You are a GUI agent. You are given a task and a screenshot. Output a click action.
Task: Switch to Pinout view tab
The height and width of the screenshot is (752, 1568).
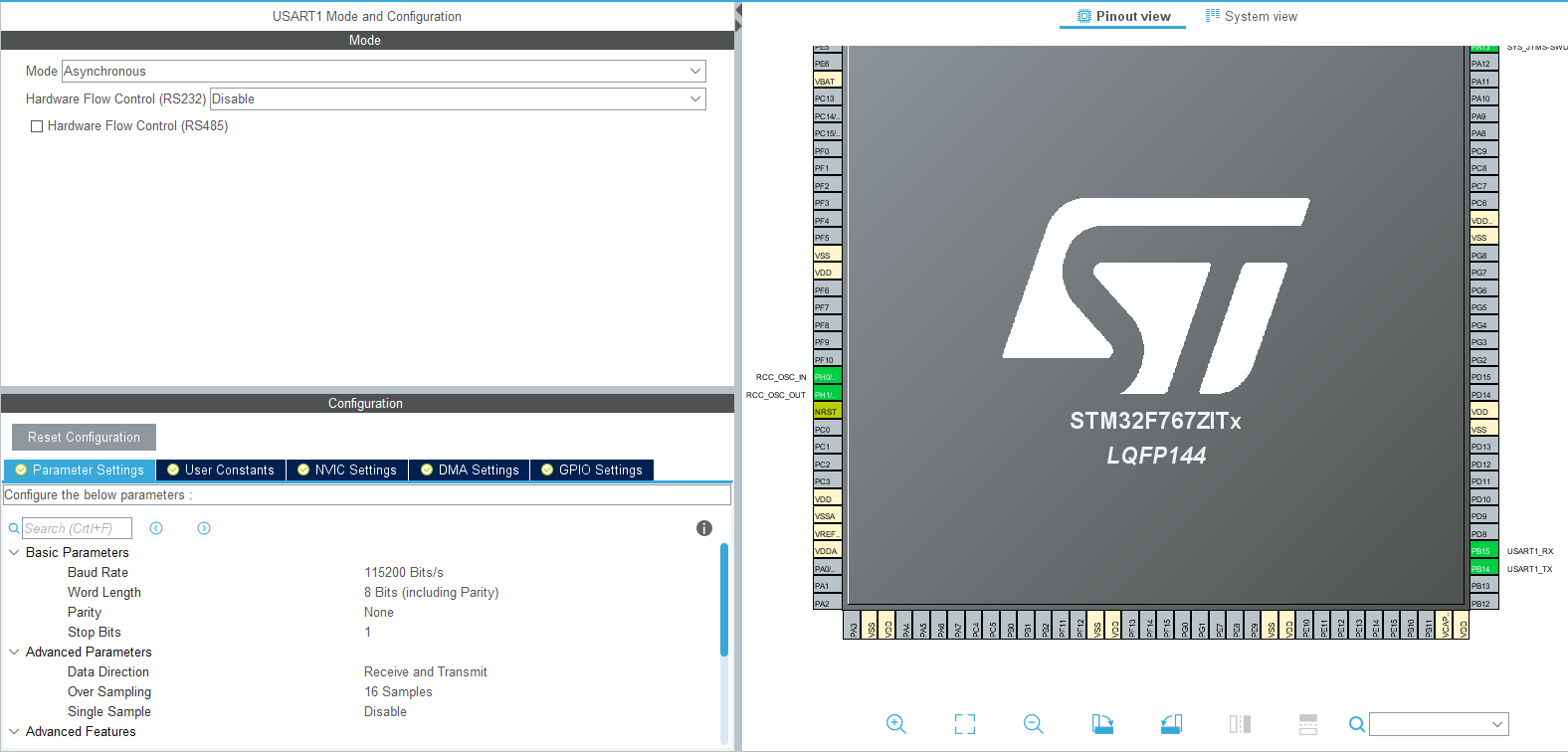click(1123, 16)
